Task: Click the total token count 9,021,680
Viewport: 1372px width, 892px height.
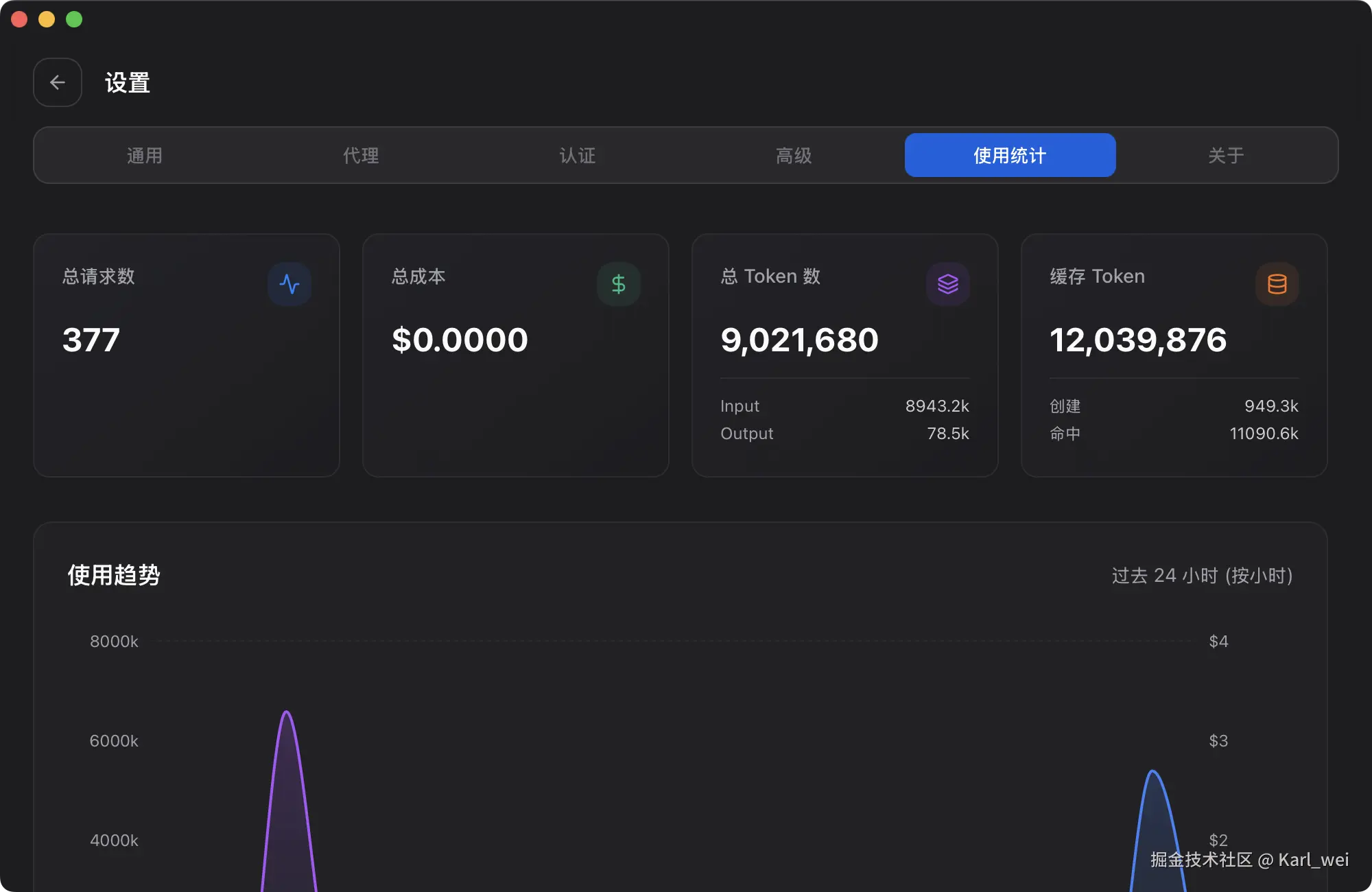Action: [x=799, y=340]
